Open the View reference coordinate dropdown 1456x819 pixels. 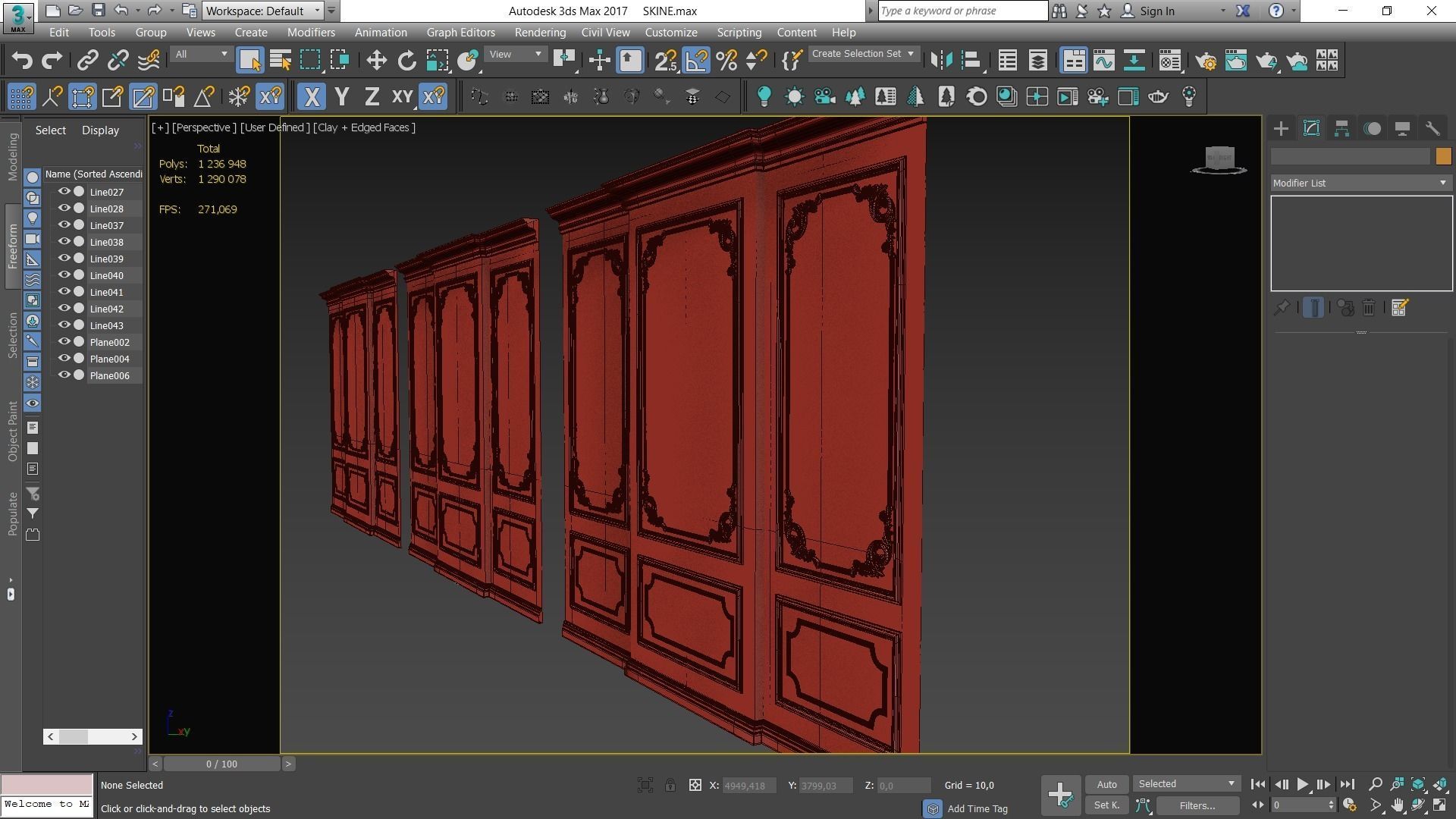tap(516, 54)
